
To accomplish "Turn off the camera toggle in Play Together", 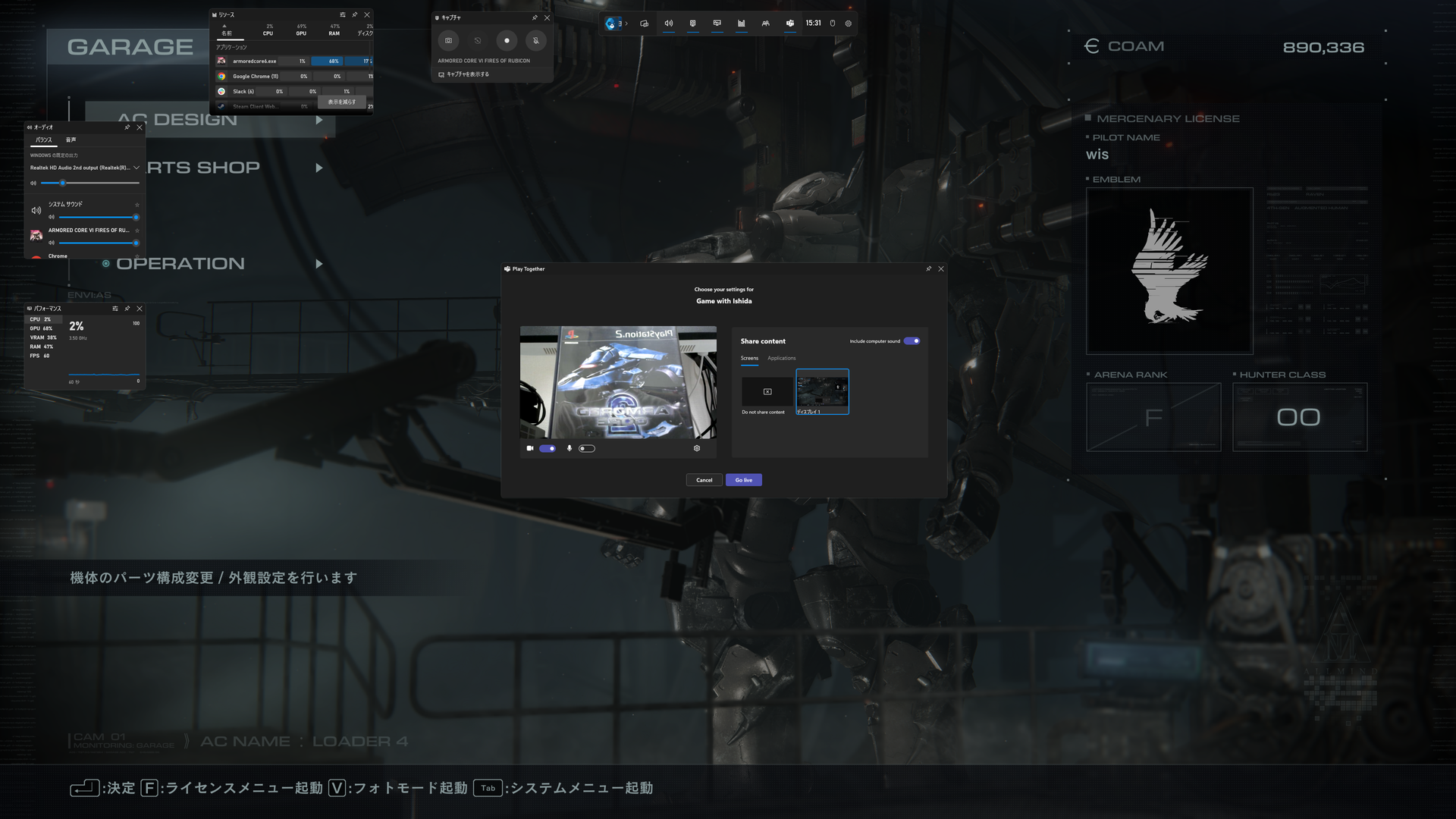I will pos(548,448).
